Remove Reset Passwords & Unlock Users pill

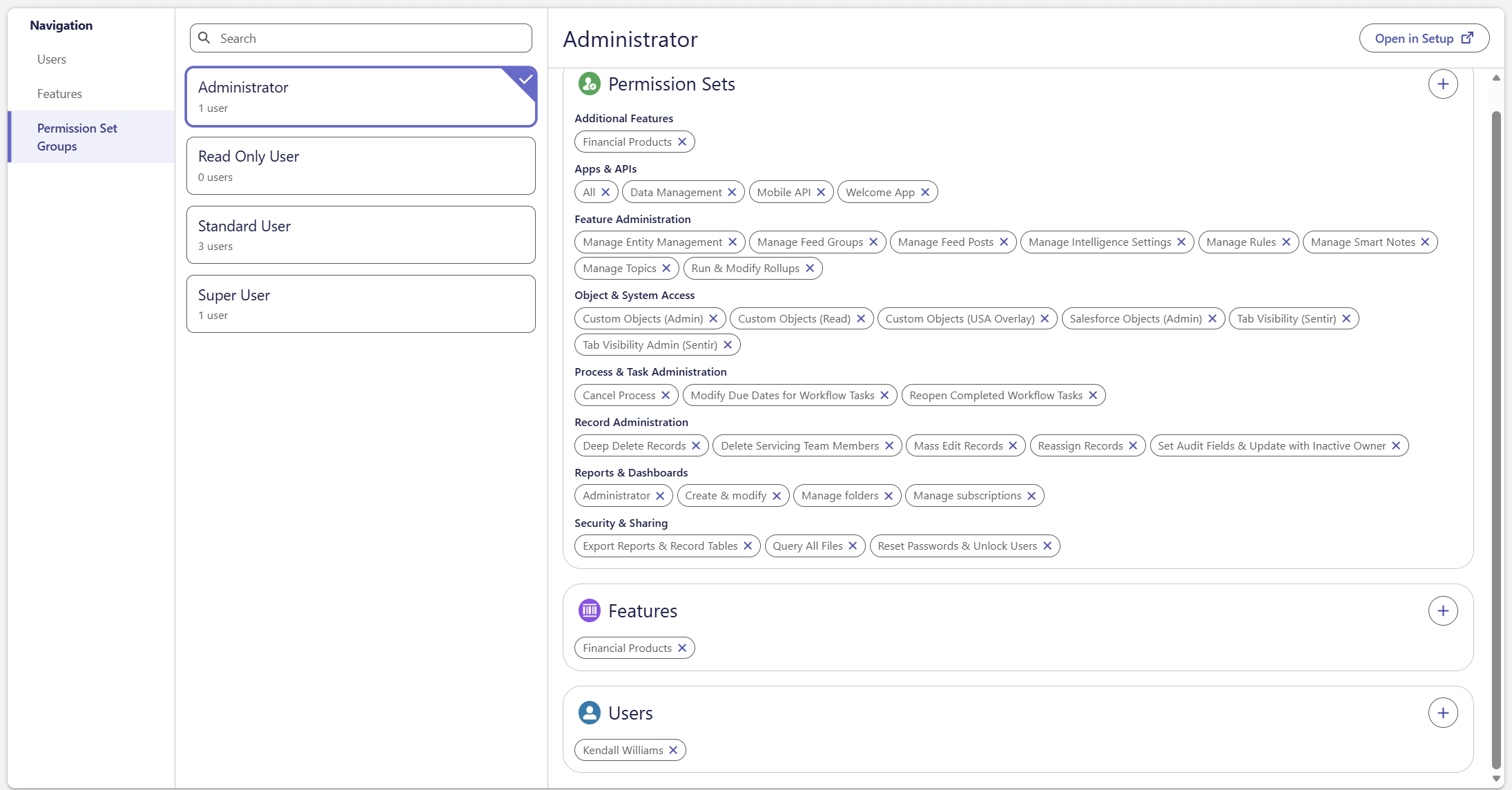click(1047, 546)
